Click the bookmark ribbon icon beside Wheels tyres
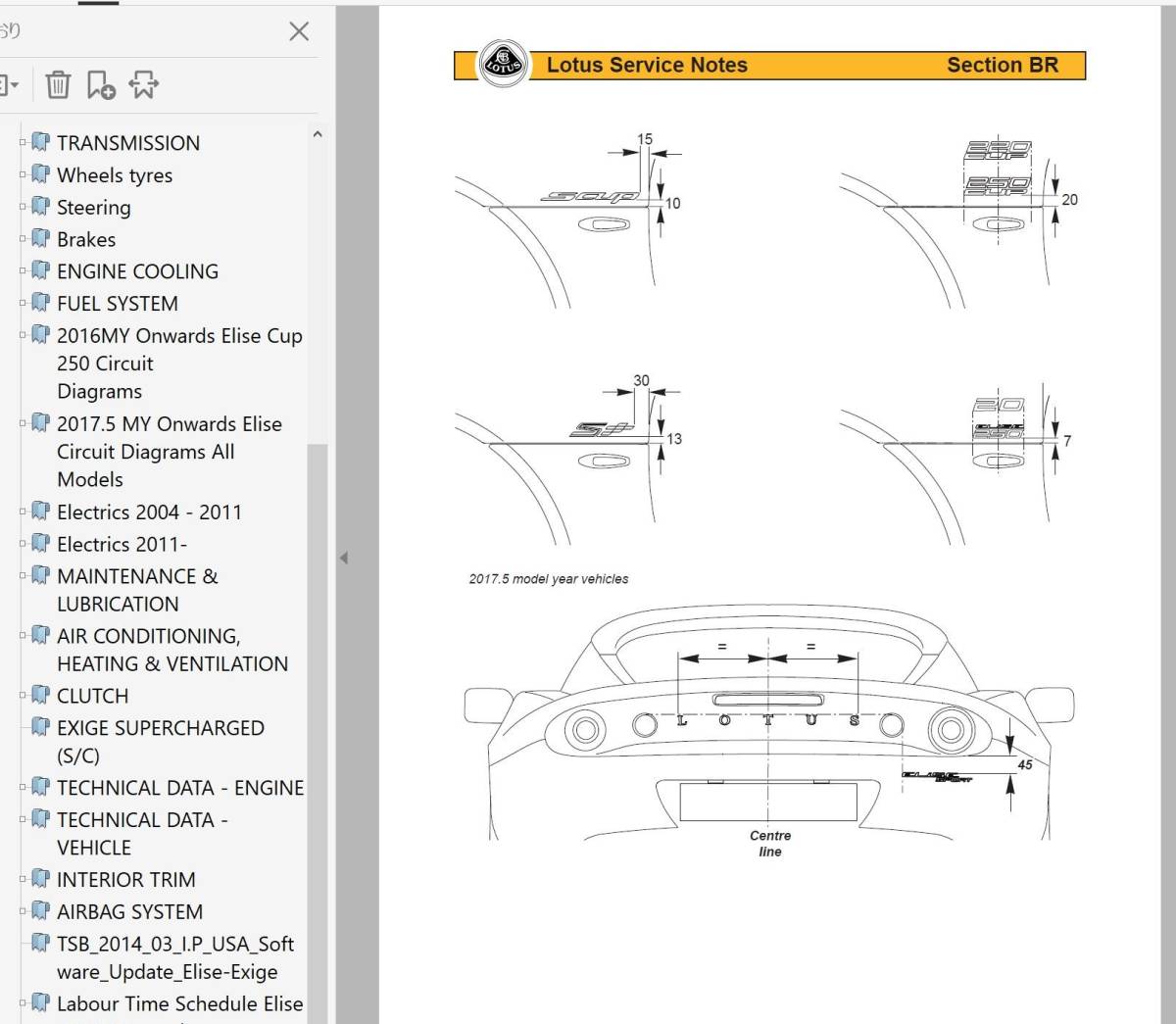Image resolution: width=1176 pixels, height=1024 pixels. point(40,173)
